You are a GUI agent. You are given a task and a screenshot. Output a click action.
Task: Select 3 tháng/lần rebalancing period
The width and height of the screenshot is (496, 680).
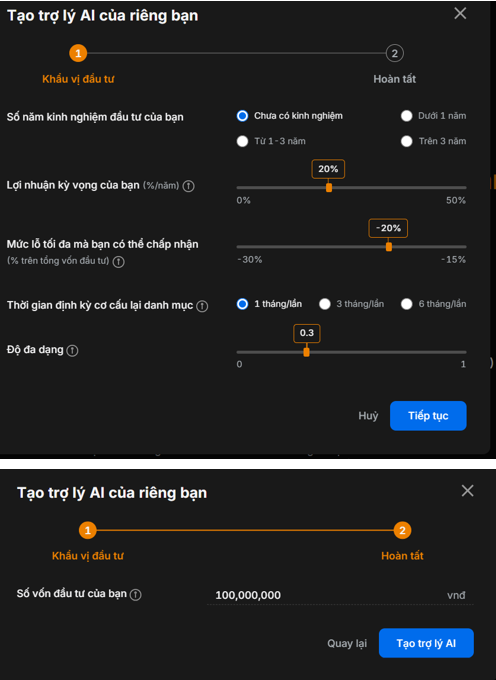325,304
